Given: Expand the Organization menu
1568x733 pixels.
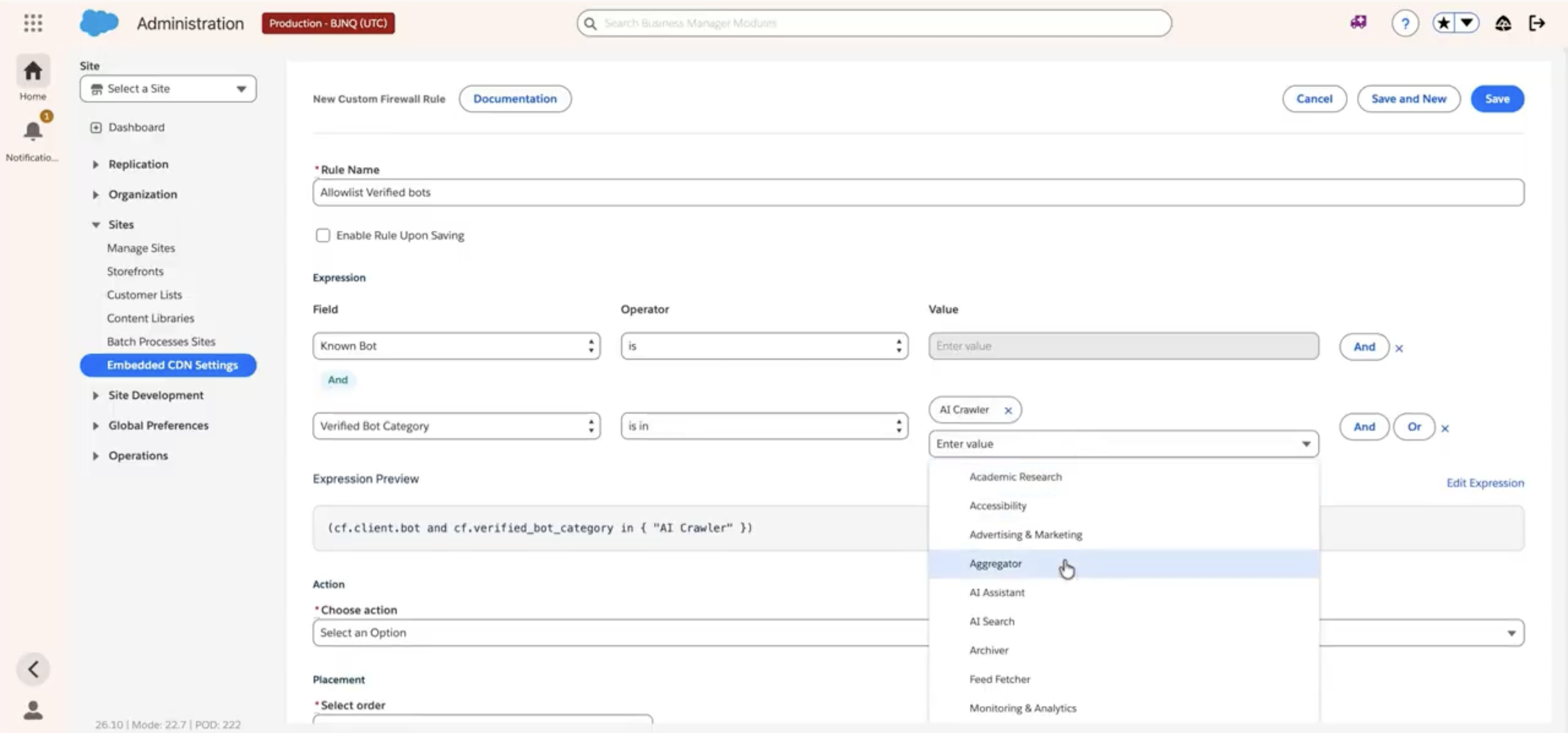Looking at the screenshot, I should pyautogui.click(x=95, y=194).
